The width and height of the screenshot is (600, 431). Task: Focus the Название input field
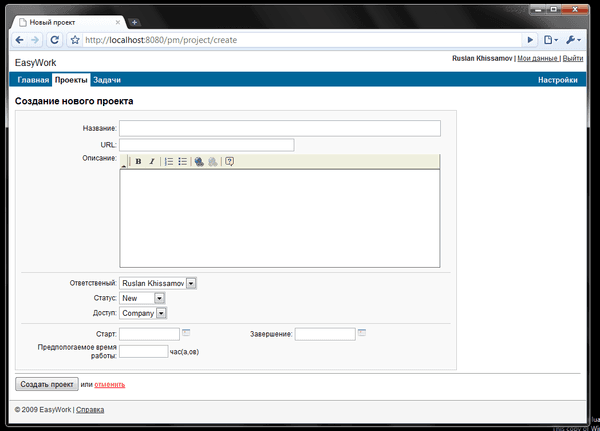click(280, 128)
